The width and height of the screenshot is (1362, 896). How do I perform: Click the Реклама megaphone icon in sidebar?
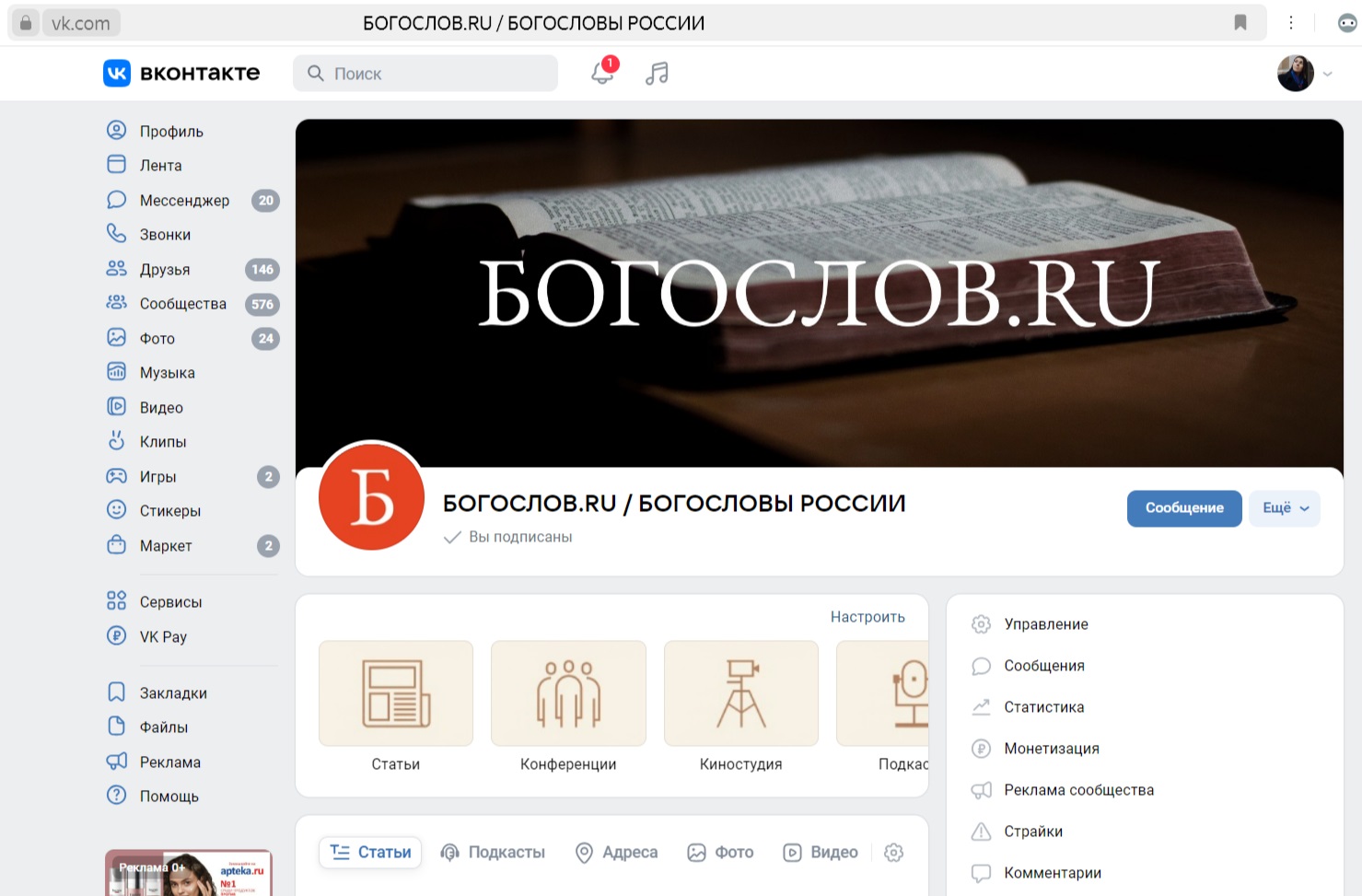(x=117, y=761)
